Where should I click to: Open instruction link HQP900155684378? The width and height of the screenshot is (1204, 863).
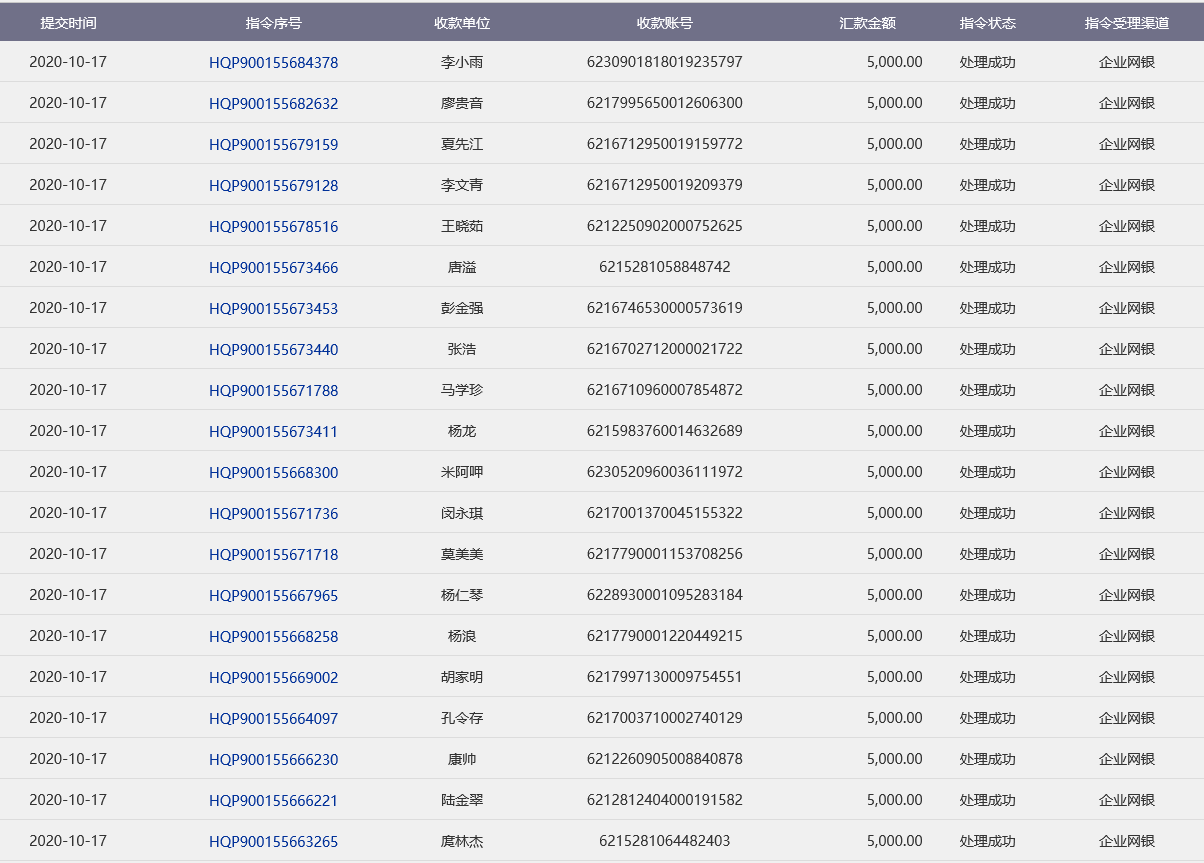pos(273,63)
